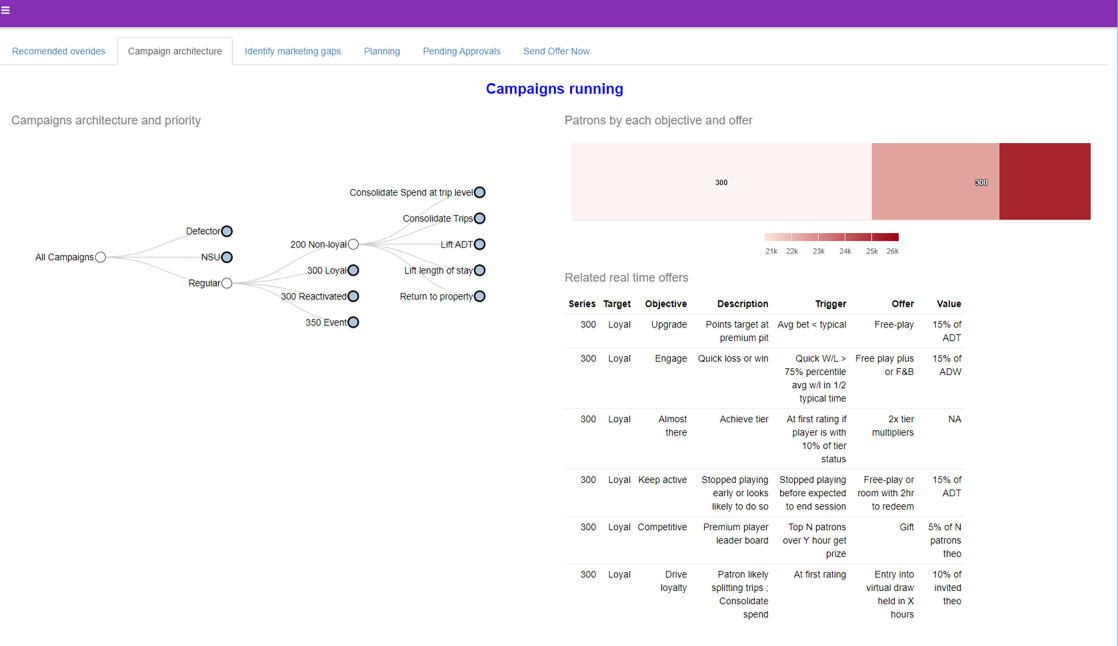Click the 'Quick loss or win' description
This screenshot has width=1118, height=646.
733,359
